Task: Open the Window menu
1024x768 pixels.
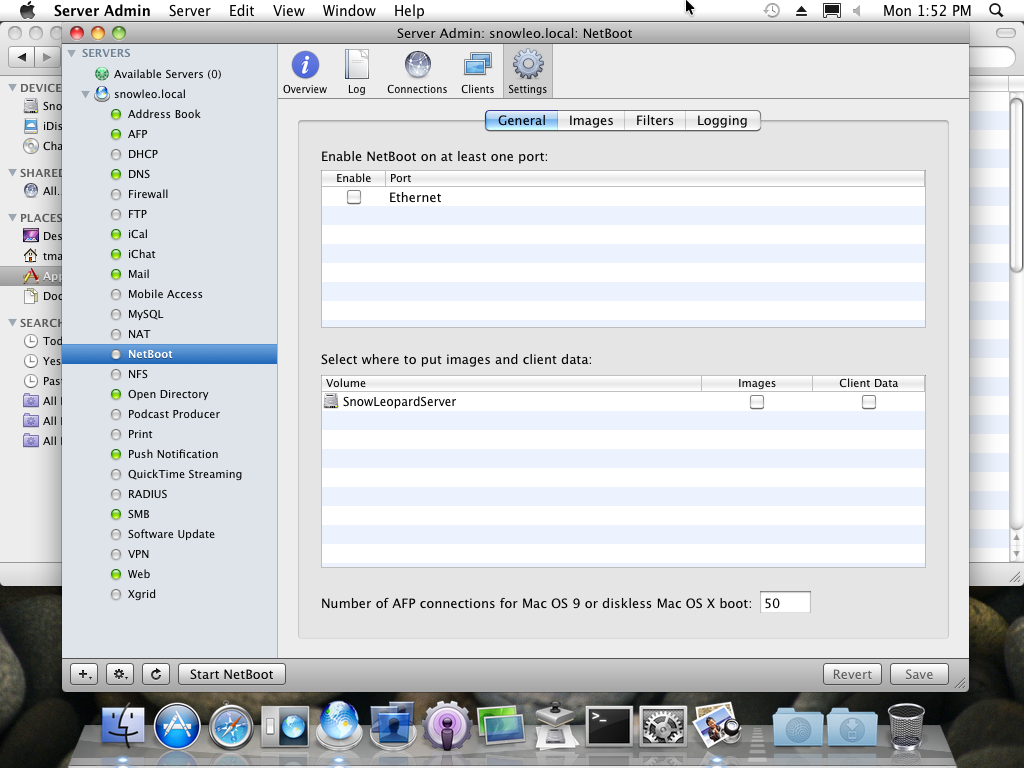Action: [x=349, y=10]
